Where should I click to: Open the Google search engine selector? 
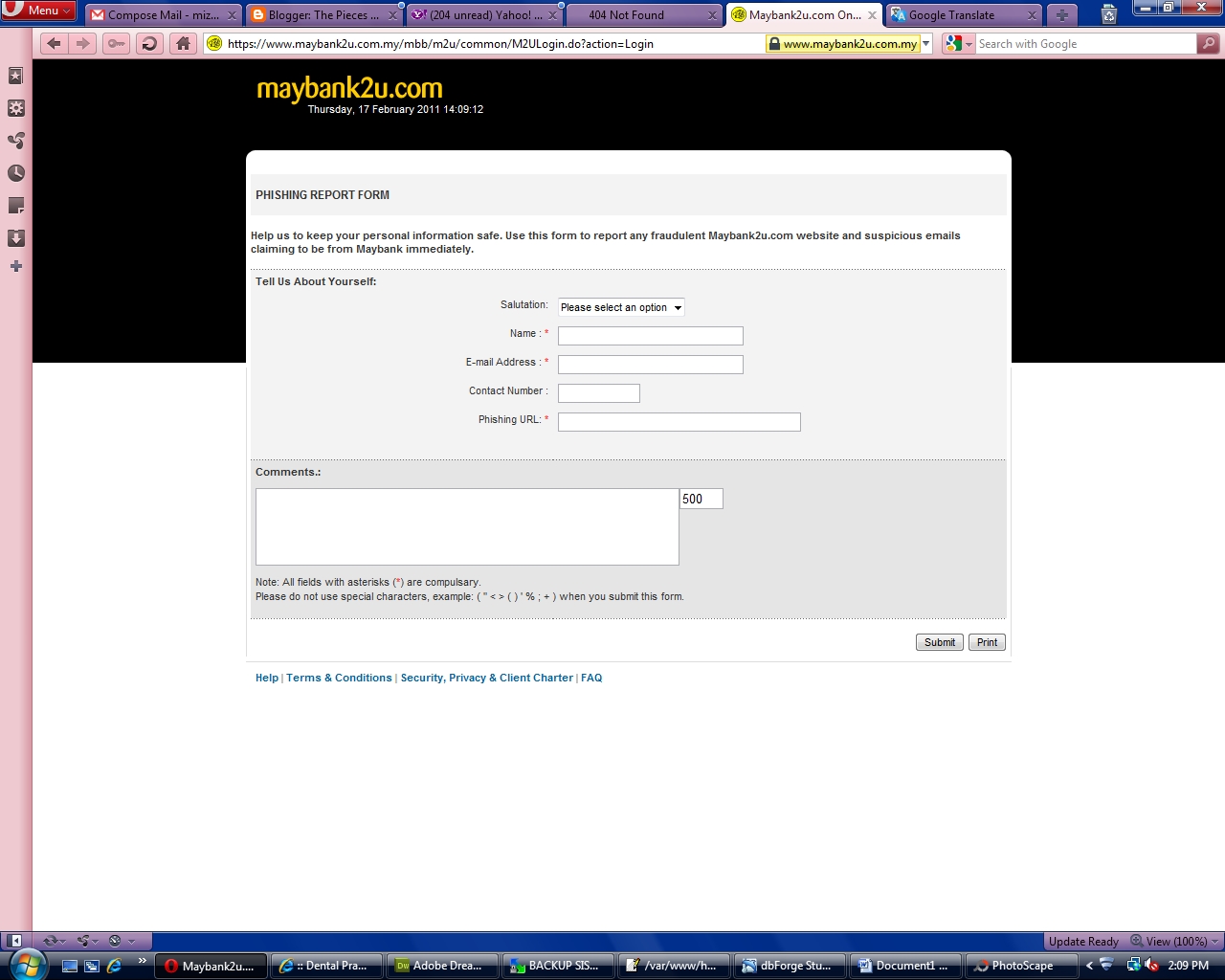coord(958,43)
